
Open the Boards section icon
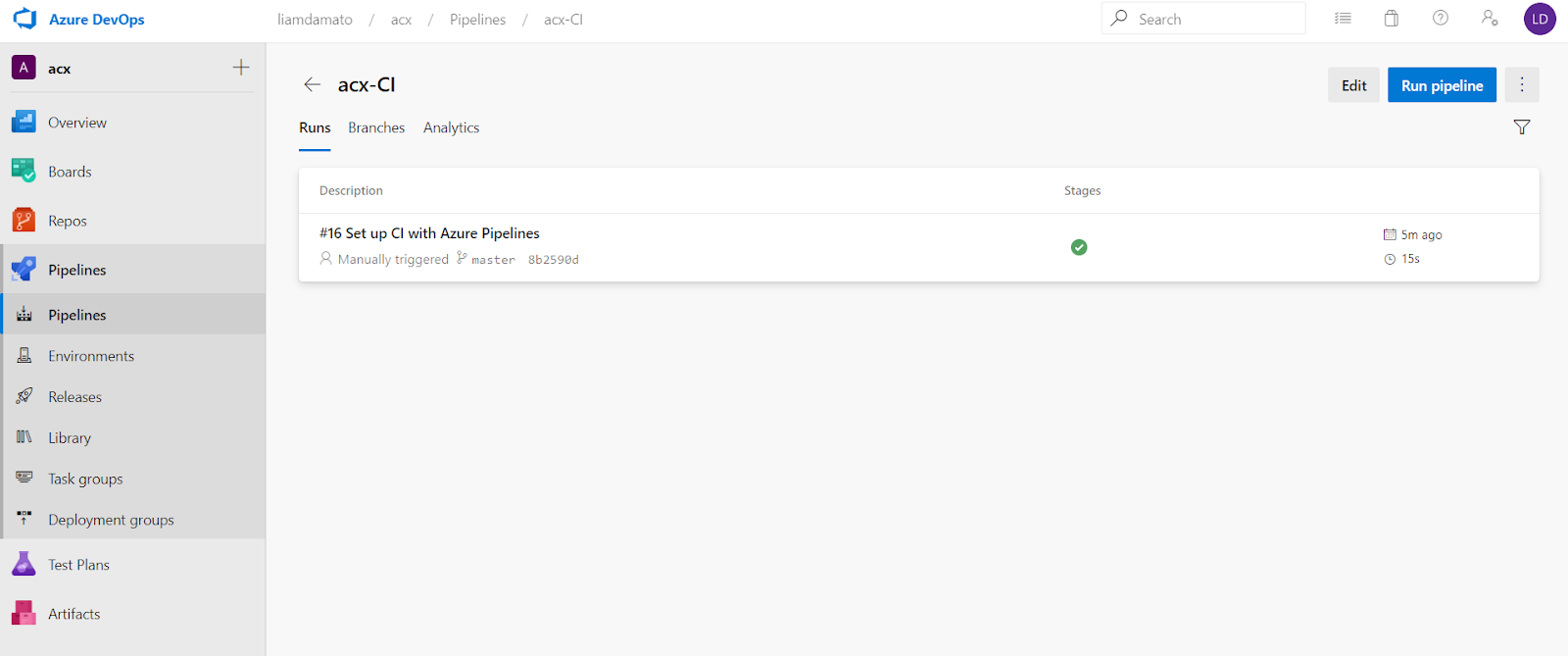24,171
